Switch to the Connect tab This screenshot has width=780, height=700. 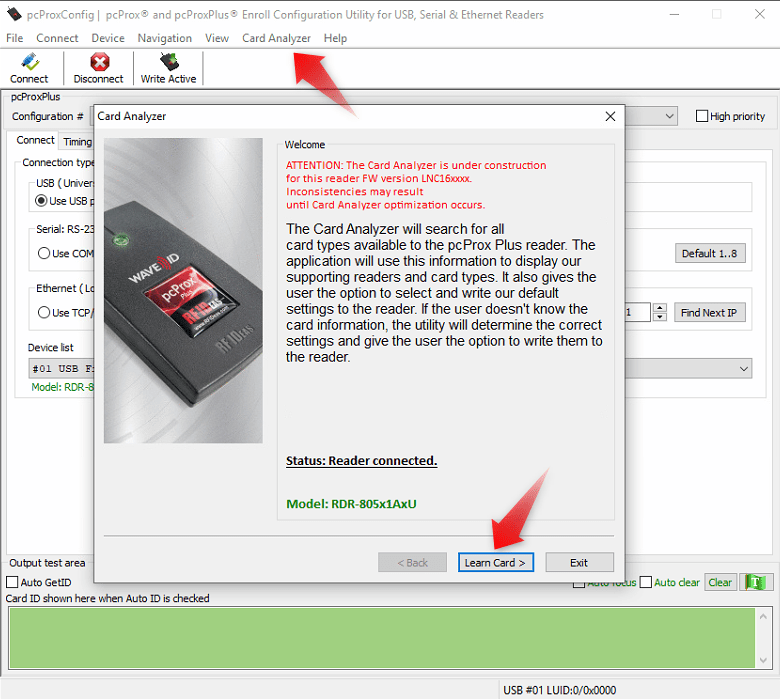pyautogui.click(x=35, y=140)
